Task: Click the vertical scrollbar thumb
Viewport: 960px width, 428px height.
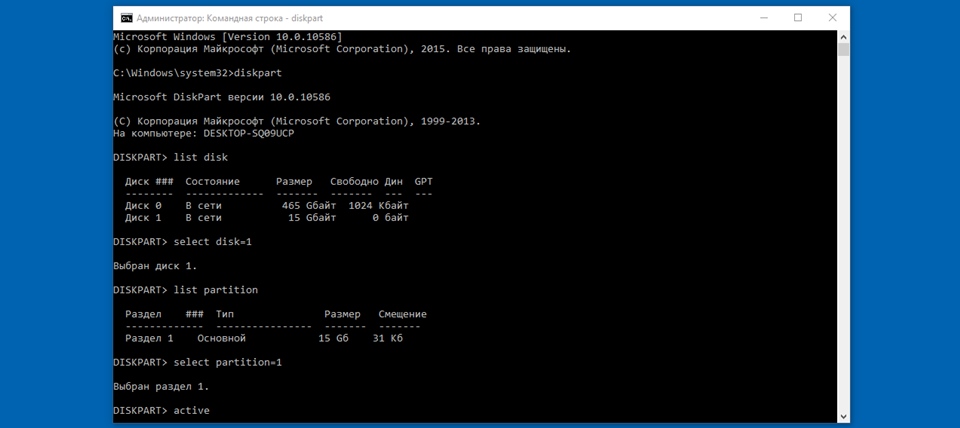Action: point(844,49)
